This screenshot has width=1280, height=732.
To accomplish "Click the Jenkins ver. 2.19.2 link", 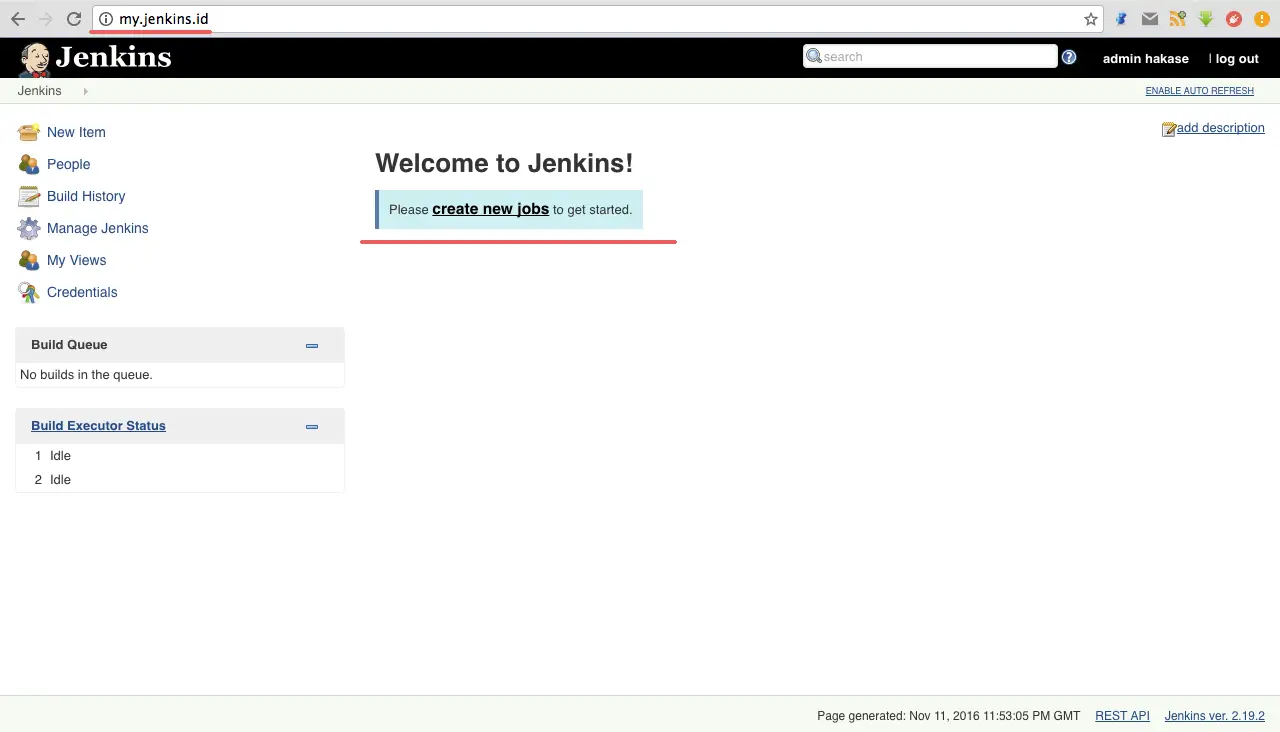I will 1215,716.
